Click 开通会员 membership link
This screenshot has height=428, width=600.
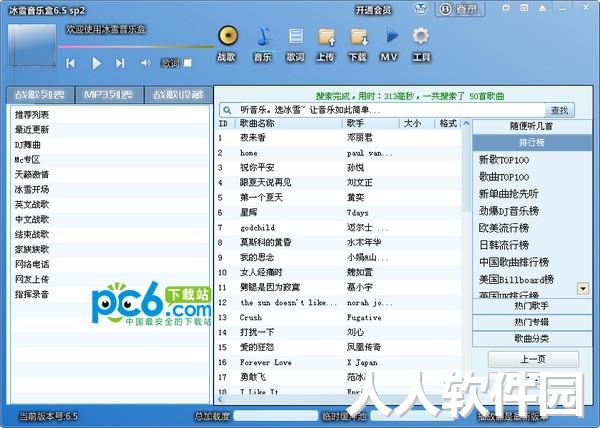373,10
